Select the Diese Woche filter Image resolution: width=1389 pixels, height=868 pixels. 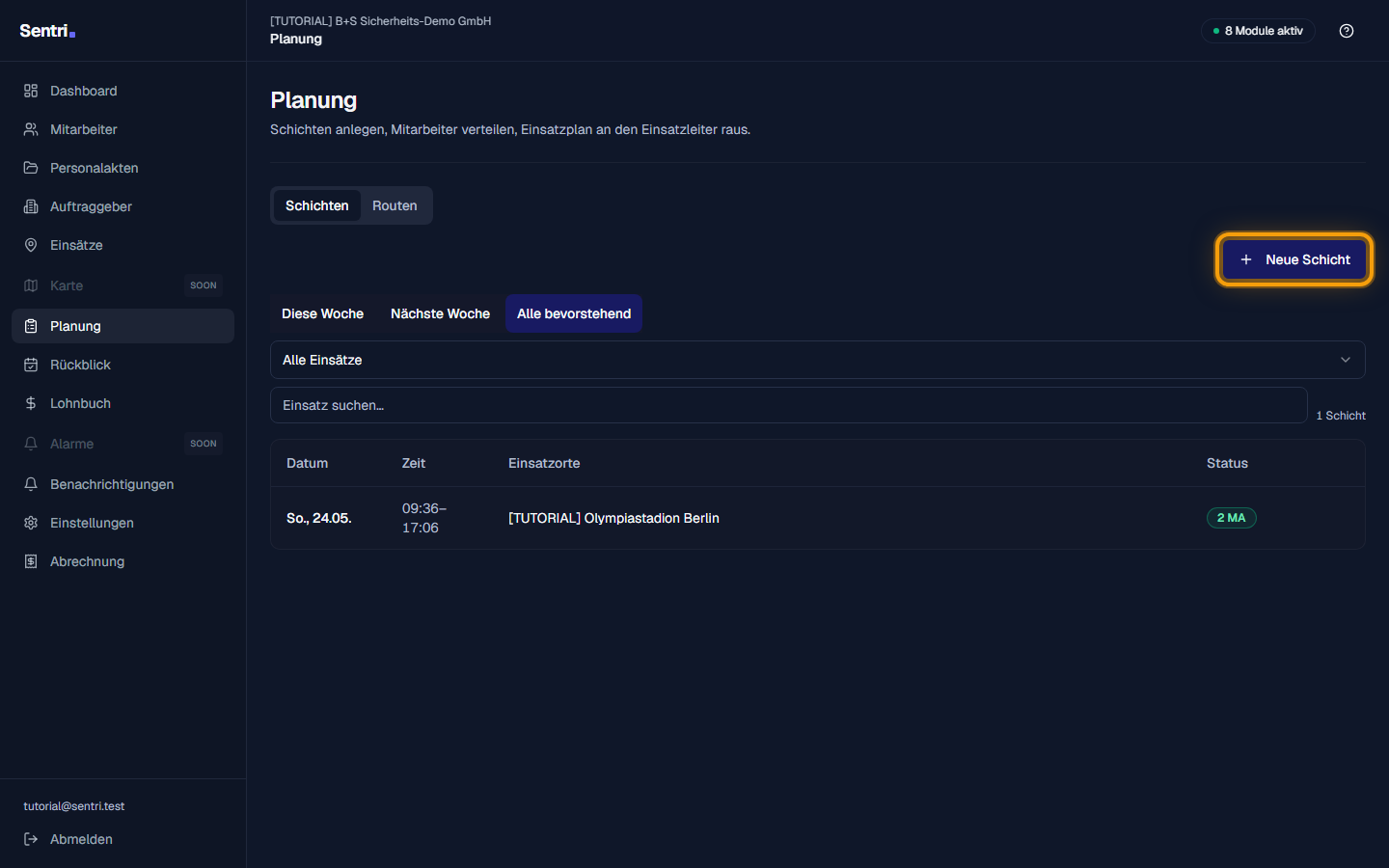322,313
